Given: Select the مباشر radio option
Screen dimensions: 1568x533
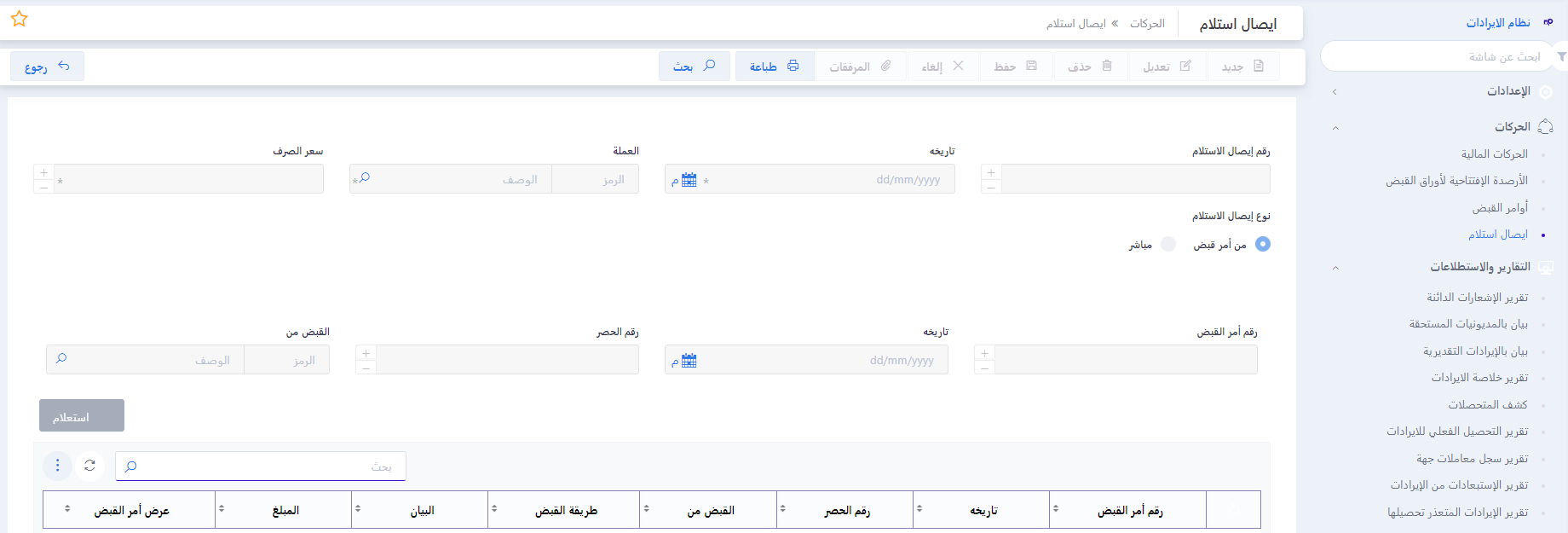Looking at the screenshot, I should [x=1168, y=244].
